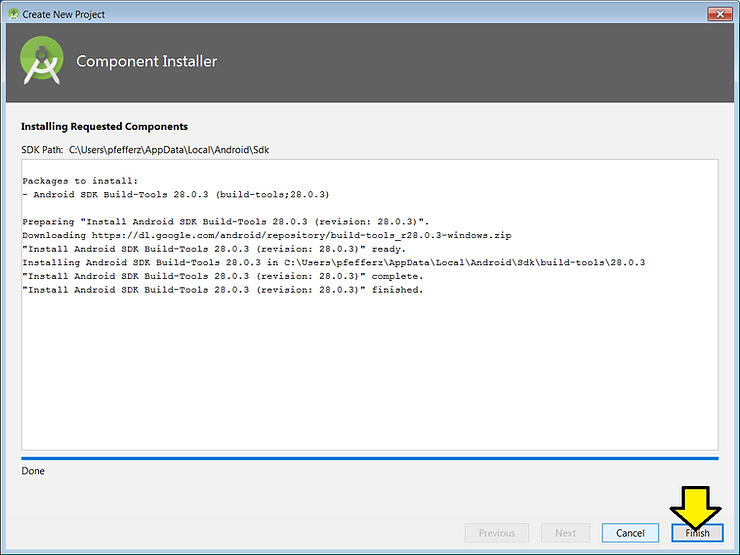Click the completed installation progress bar
Image resolution: width=740 pixels, height=555 pixels.
(370, 458)
